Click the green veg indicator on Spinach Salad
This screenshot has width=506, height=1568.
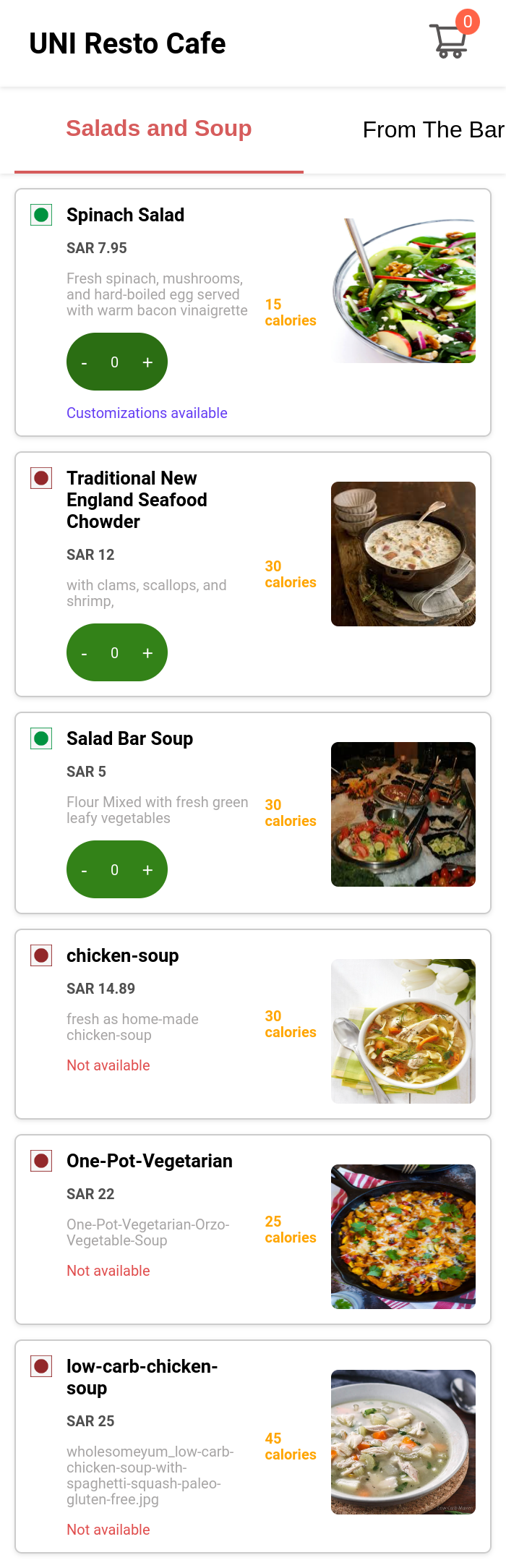pos(40,214)
